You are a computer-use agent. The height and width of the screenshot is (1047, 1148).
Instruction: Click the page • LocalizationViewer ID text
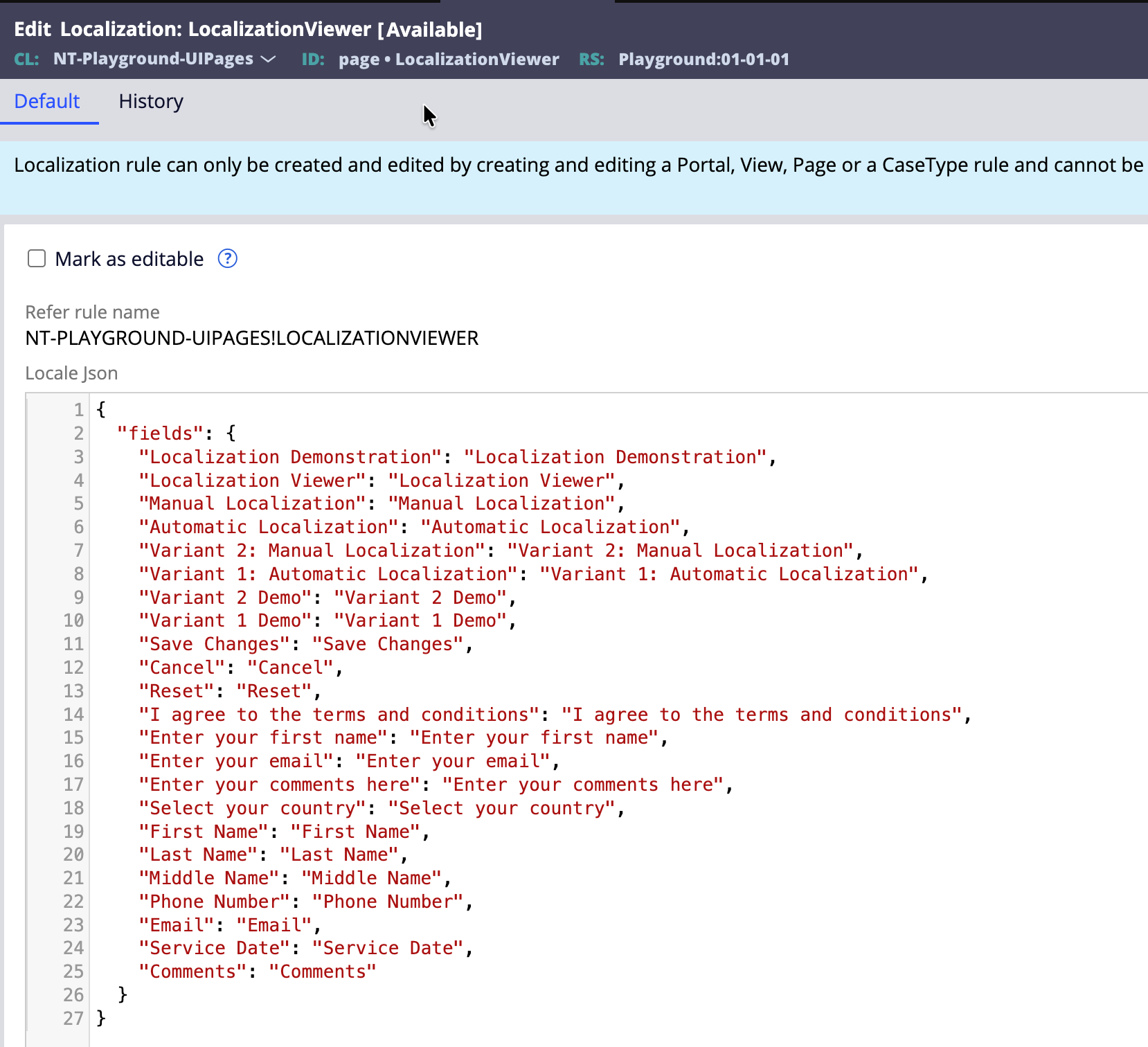pyautogui.click(x=449, y=60)
